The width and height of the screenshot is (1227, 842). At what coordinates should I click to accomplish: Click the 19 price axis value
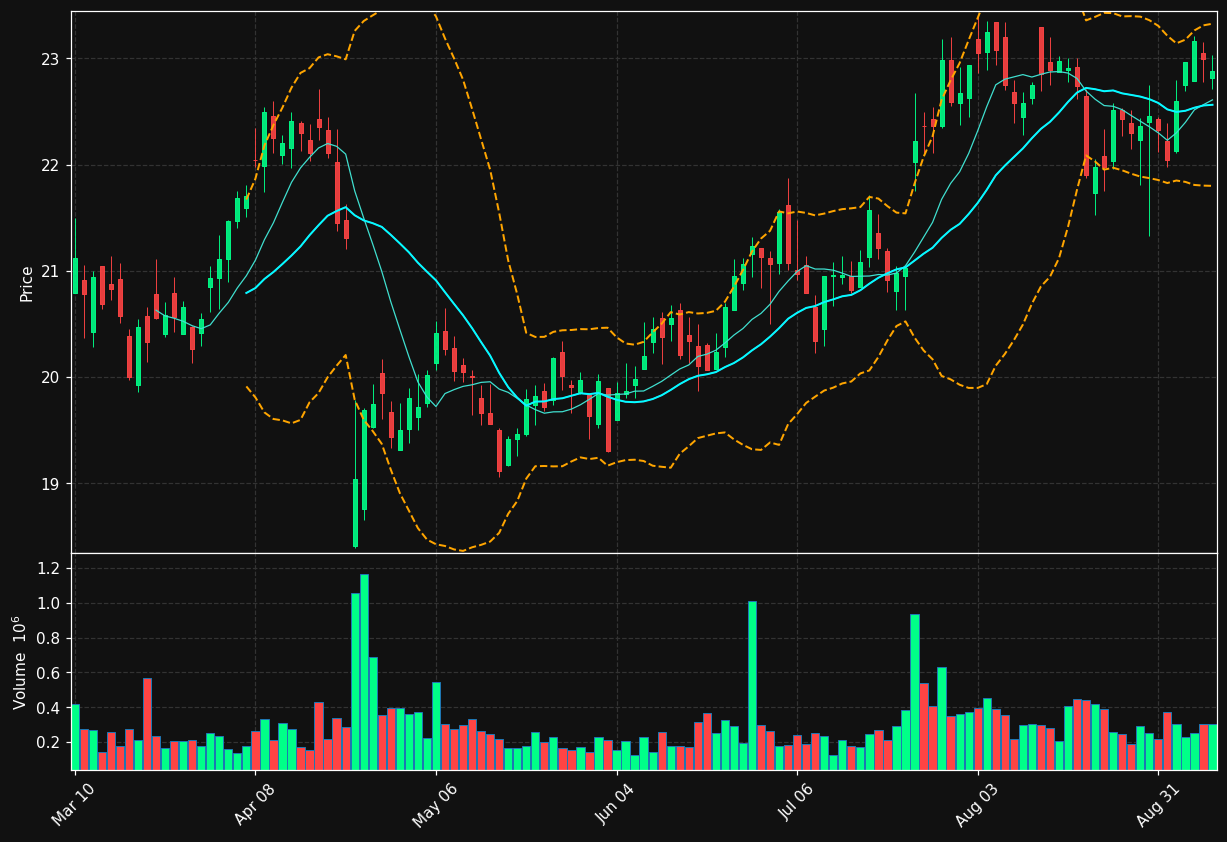[50, 484]
